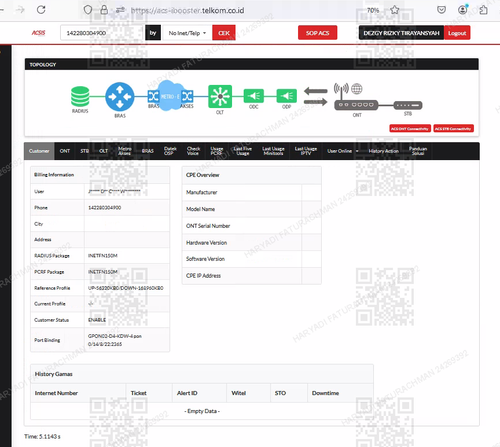Image resolution: width=500 pixels, height=447 pixels.
Task: Click the ODC splitter icon
Action: [x=254, y=96]
